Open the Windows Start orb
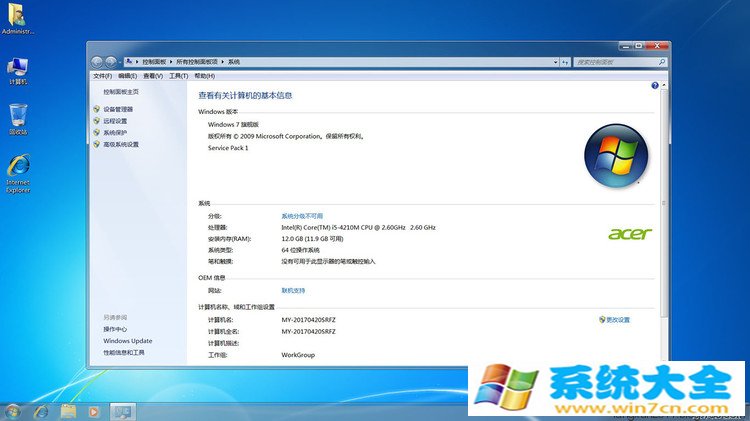The width and height of the screenshot is (750, 421). pos(13,411)
